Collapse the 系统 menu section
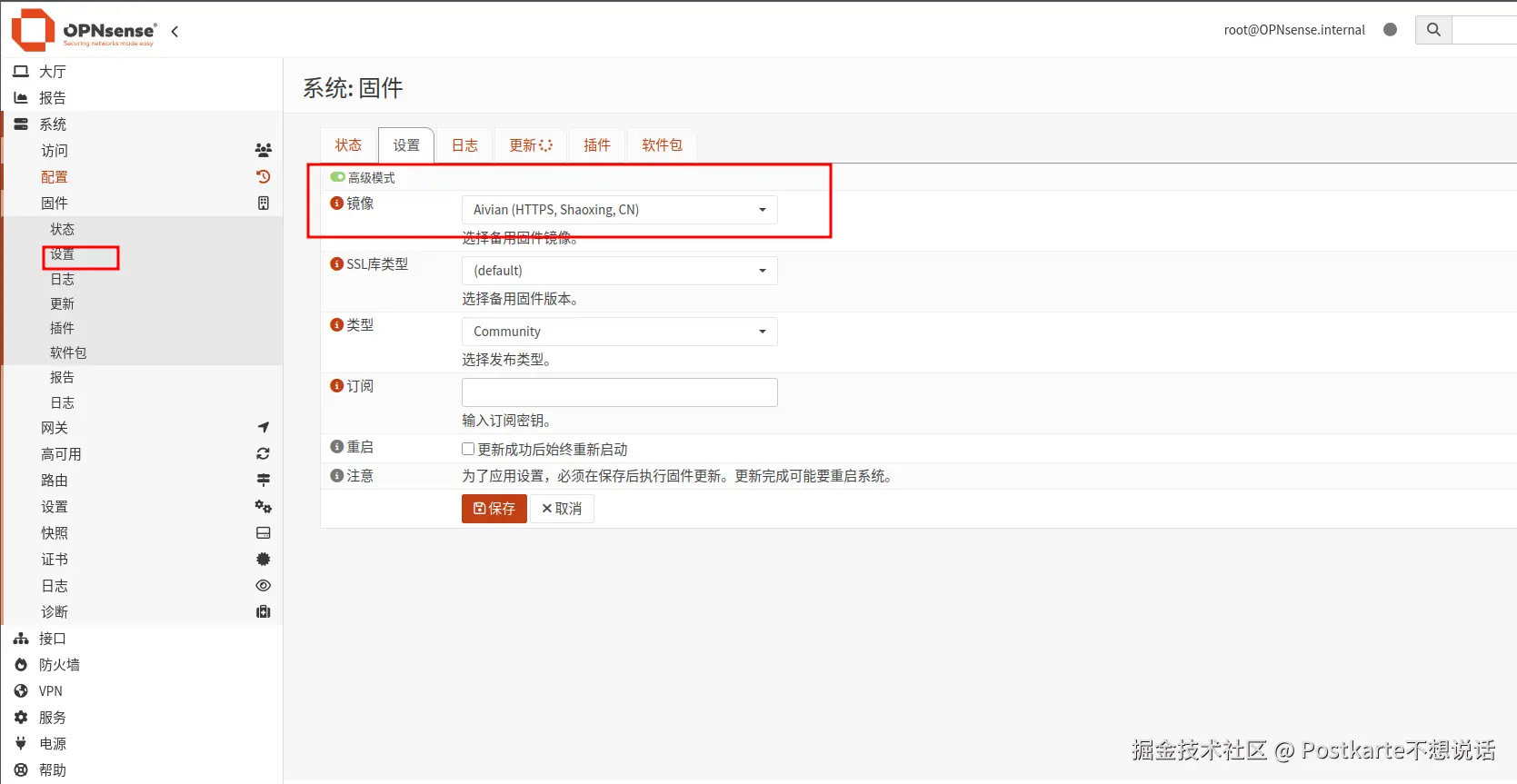The image size is (1517, 784). coord(142,124)
